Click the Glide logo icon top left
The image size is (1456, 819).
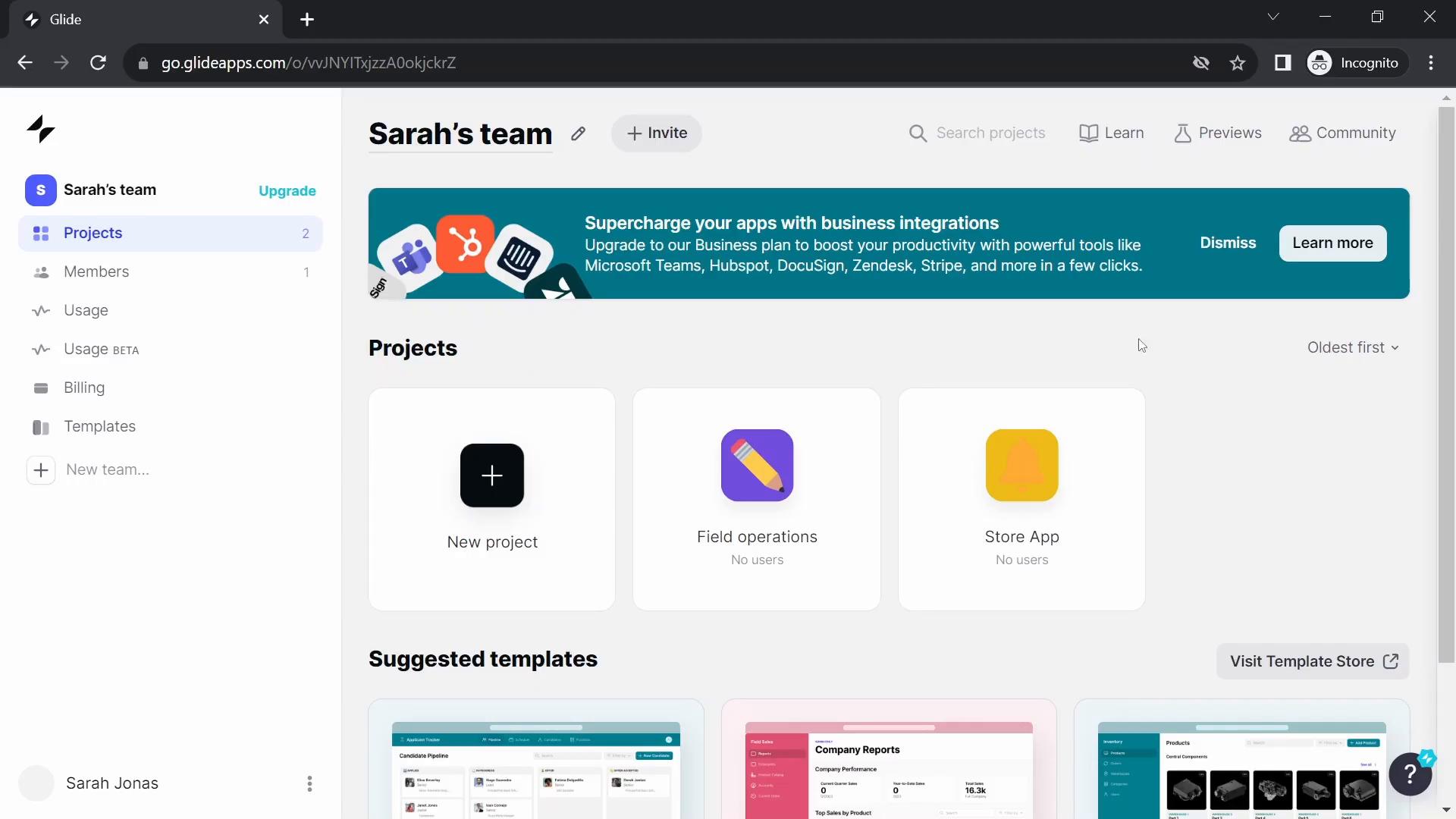click(40, 128)
